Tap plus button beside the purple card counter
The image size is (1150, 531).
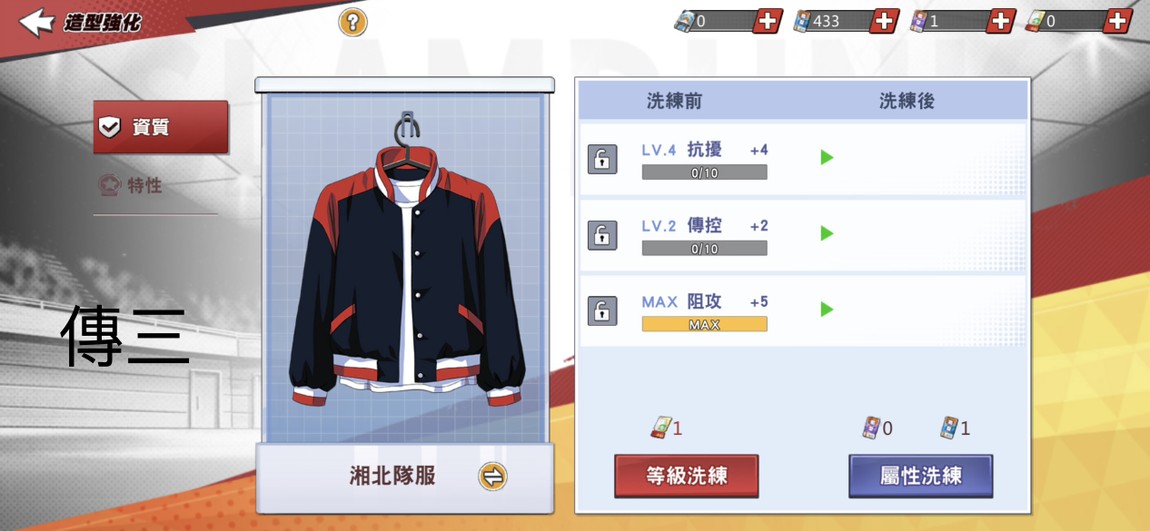1001,21
